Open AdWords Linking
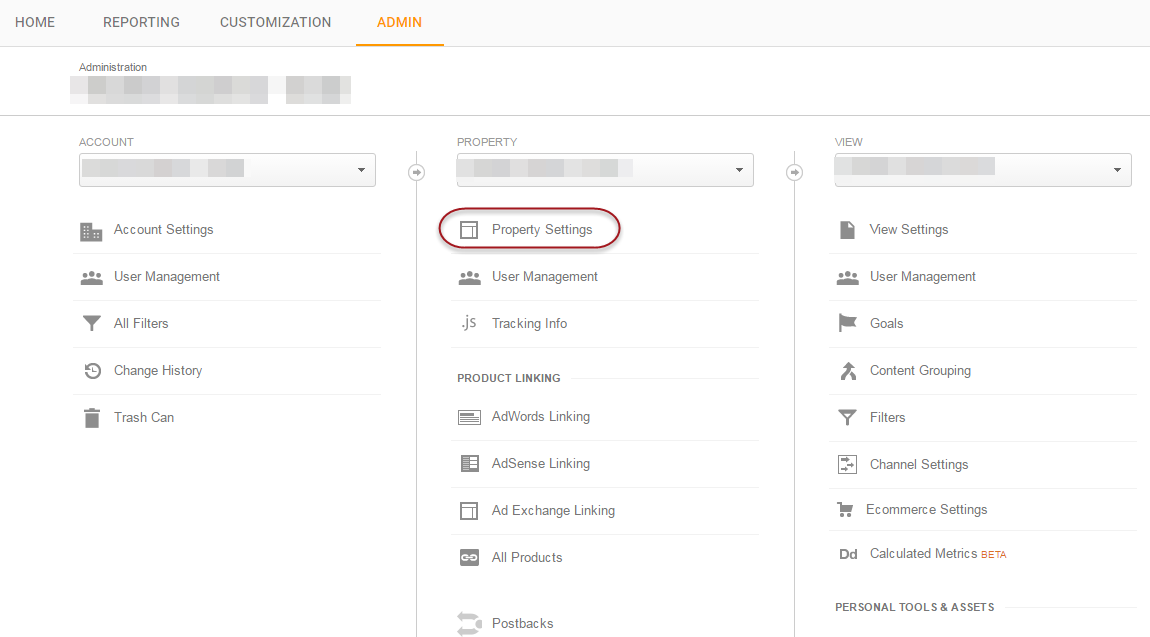The width and height of the screenshot is (1150, 637). coord(540,417)
